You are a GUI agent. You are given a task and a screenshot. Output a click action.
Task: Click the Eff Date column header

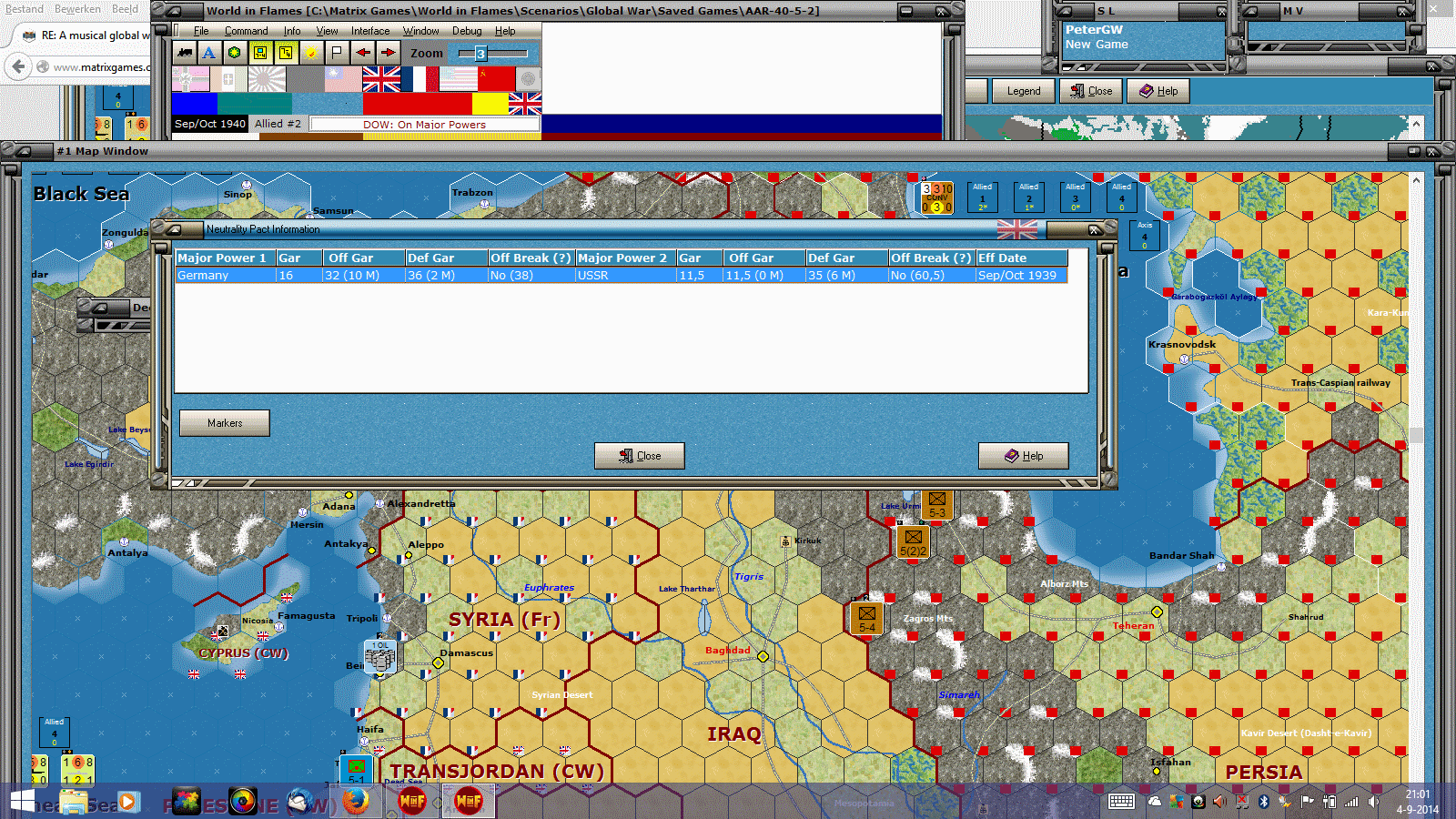1022,258
